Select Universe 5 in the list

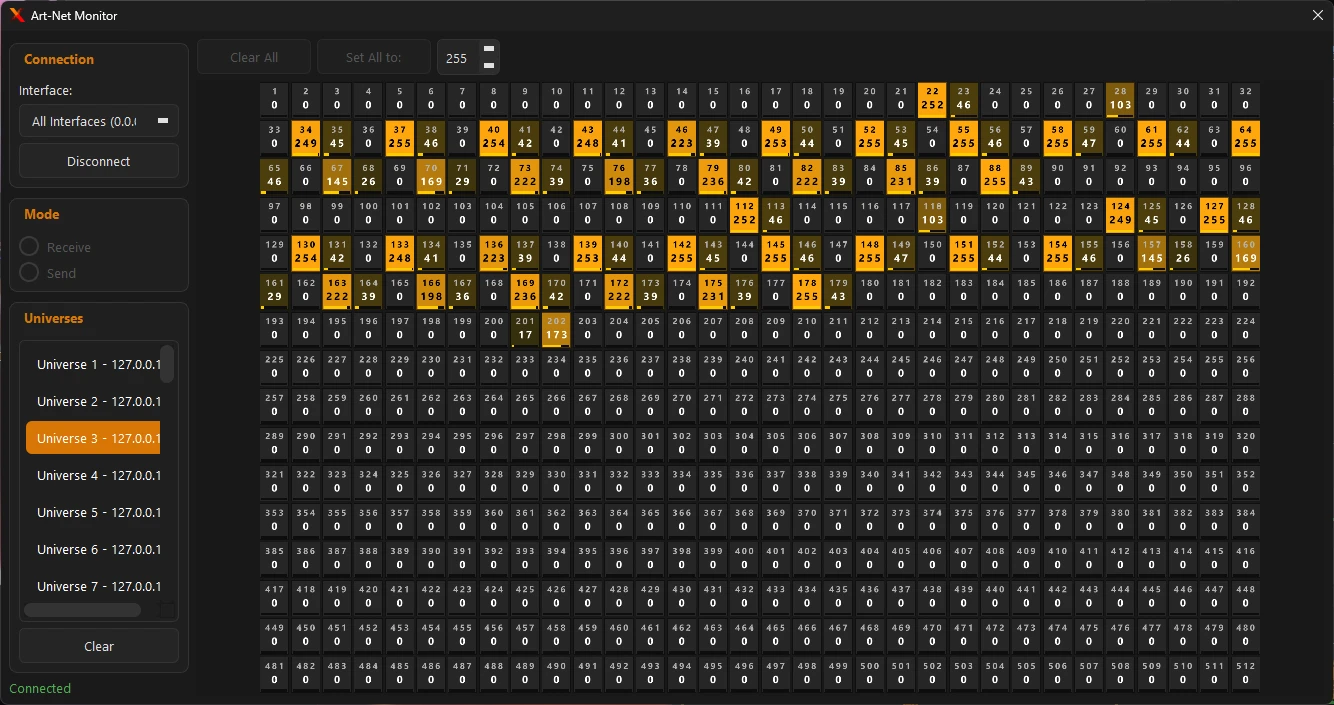click(93, 512)
